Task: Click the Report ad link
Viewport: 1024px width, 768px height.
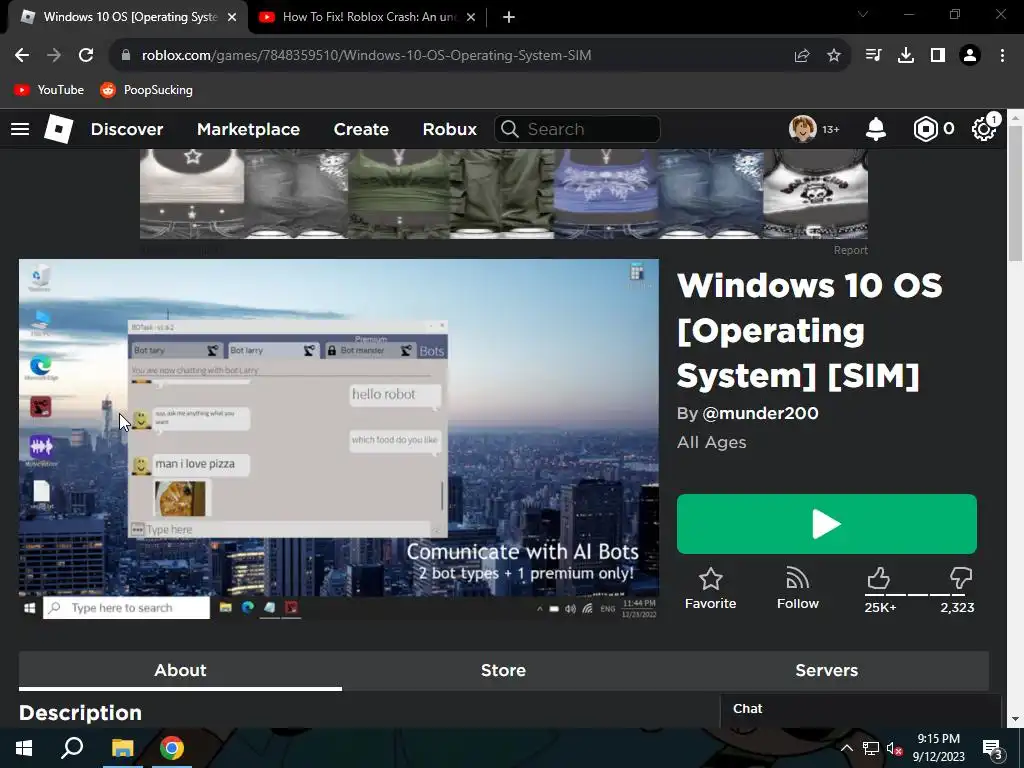Action: [850, 250]
